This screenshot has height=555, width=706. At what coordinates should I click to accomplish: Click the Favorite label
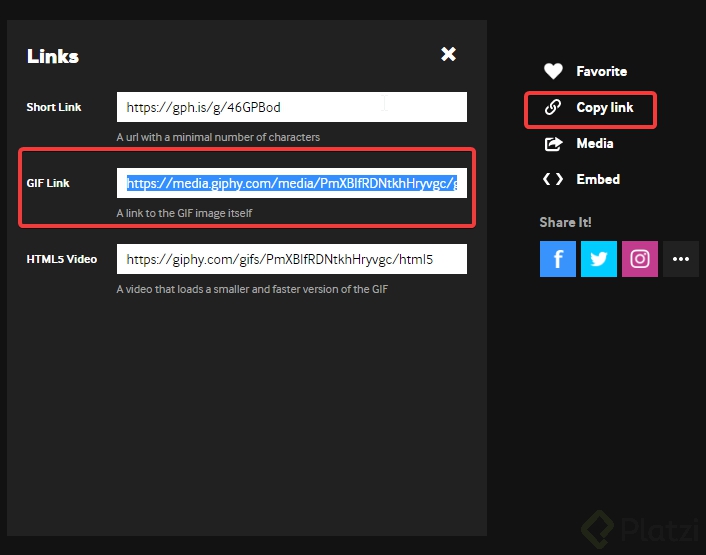(x=602, y=71)
